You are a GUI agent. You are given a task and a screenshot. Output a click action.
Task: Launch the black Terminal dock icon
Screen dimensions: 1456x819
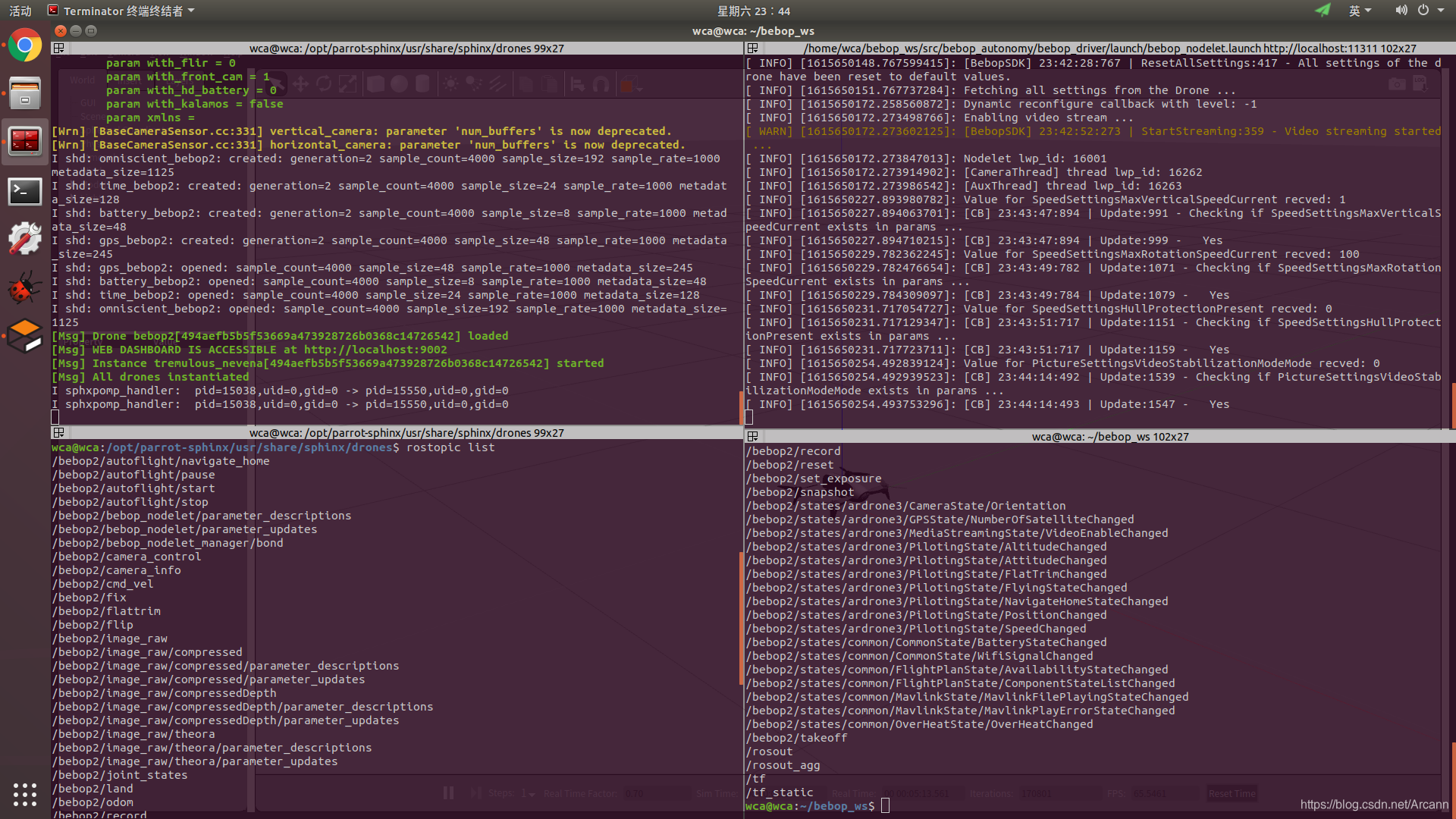[x=25, y=191]
